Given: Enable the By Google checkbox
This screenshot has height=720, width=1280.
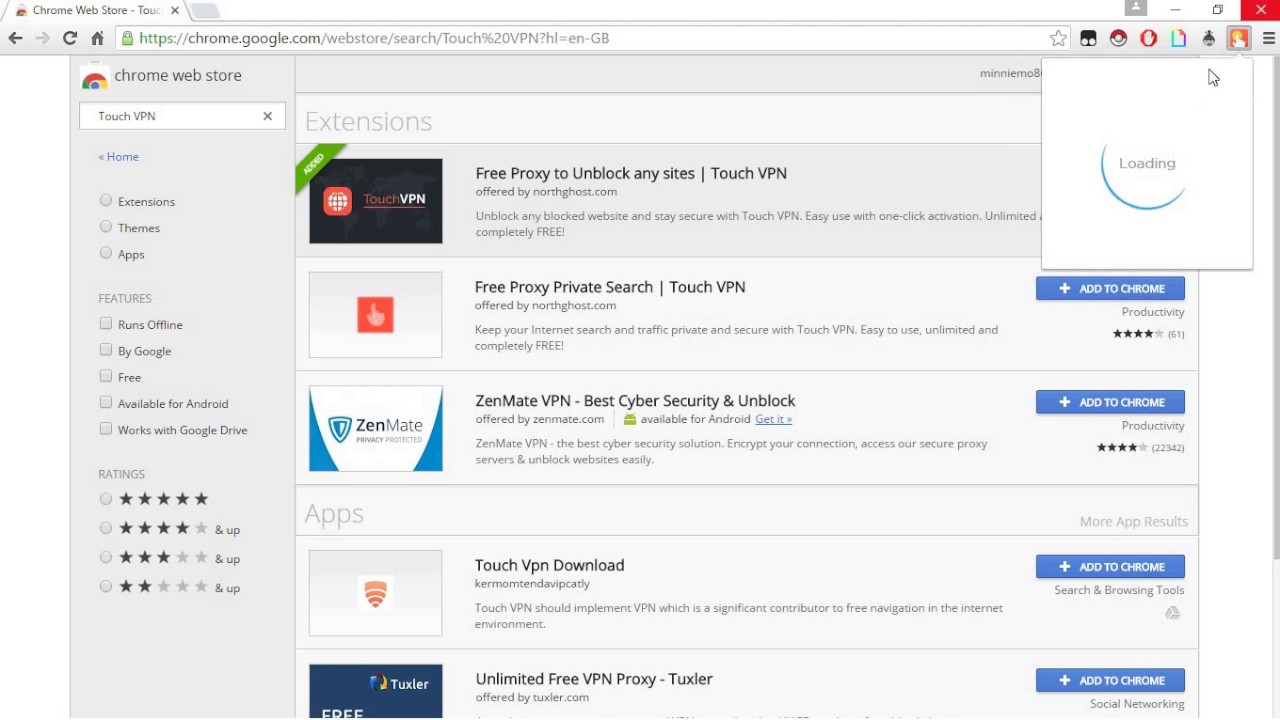Looking at the screenshot, I should [x=106, y=350].
